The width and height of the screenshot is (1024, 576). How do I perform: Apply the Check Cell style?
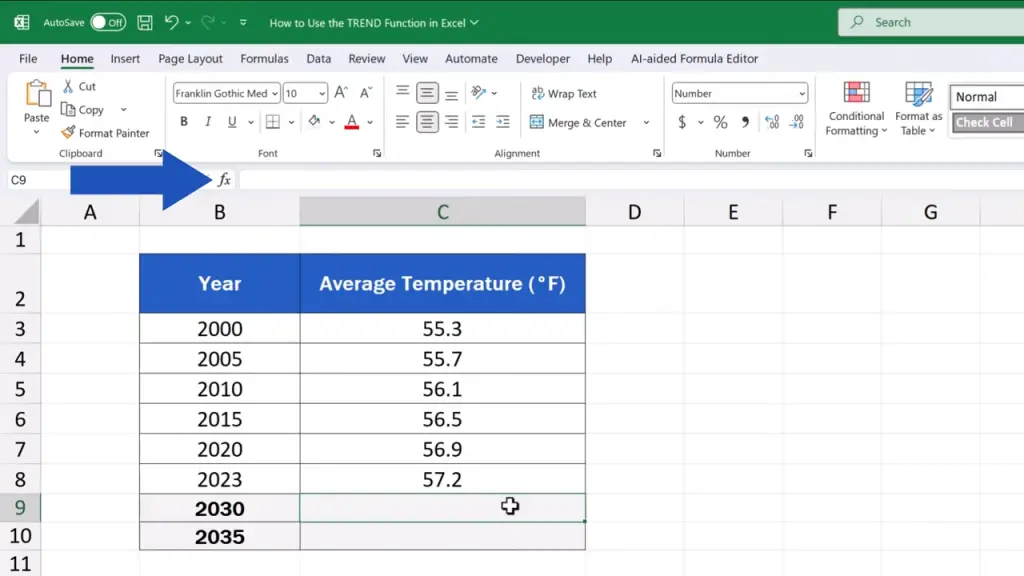pyautogui.click(x=985, y=123)
